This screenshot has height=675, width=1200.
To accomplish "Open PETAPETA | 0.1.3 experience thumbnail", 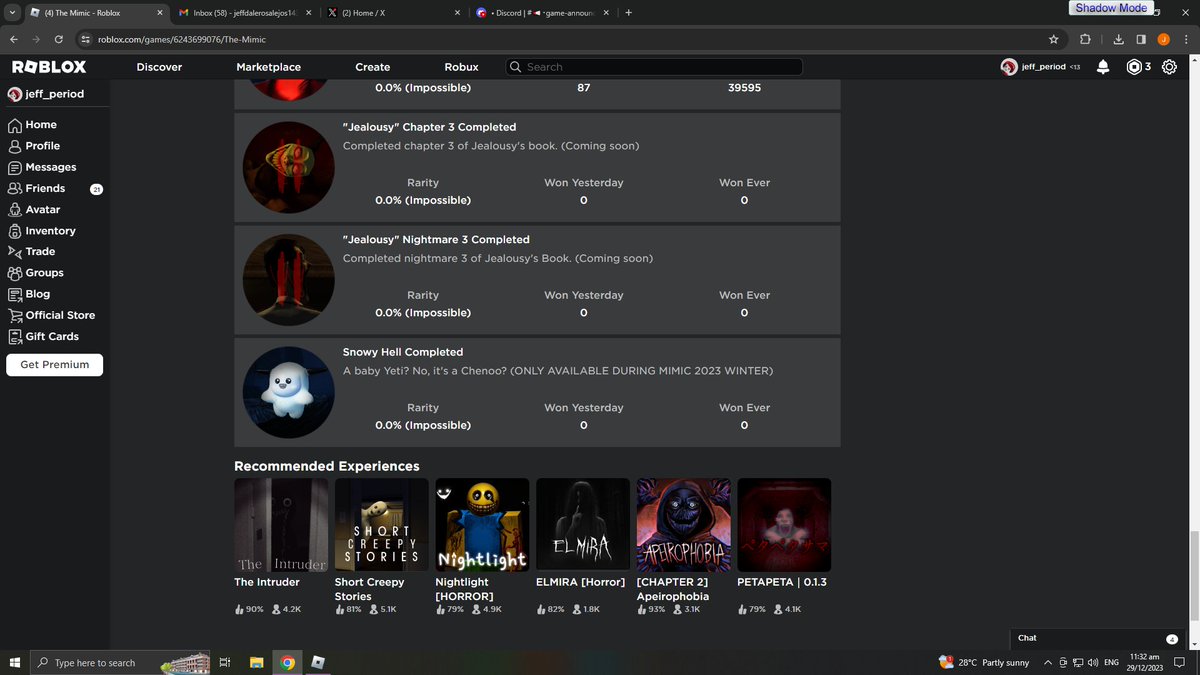I will pyautogui.click(x=784, y=525).
